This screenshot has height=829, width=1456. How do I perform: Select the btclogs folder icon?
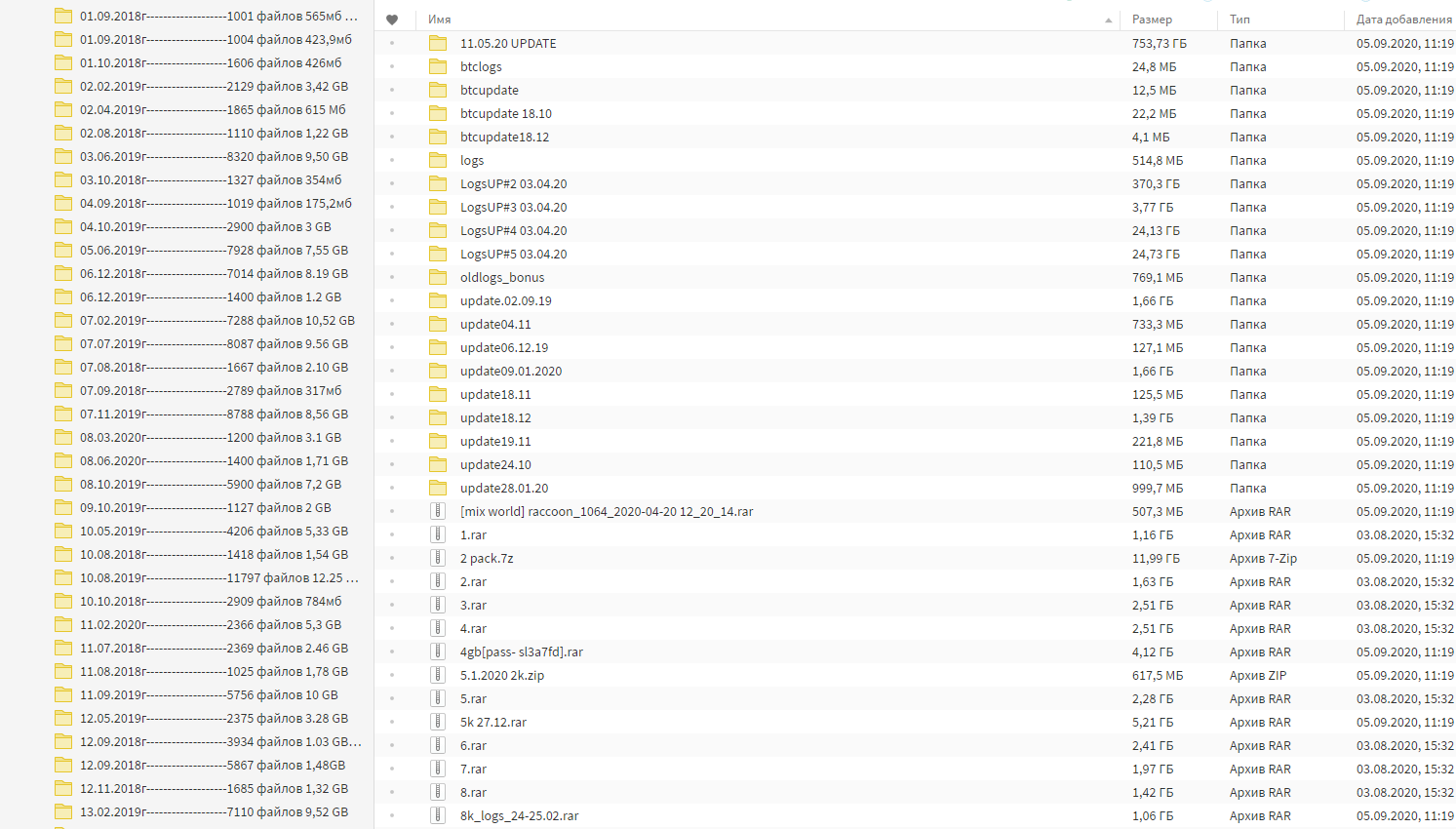[438, 66]
